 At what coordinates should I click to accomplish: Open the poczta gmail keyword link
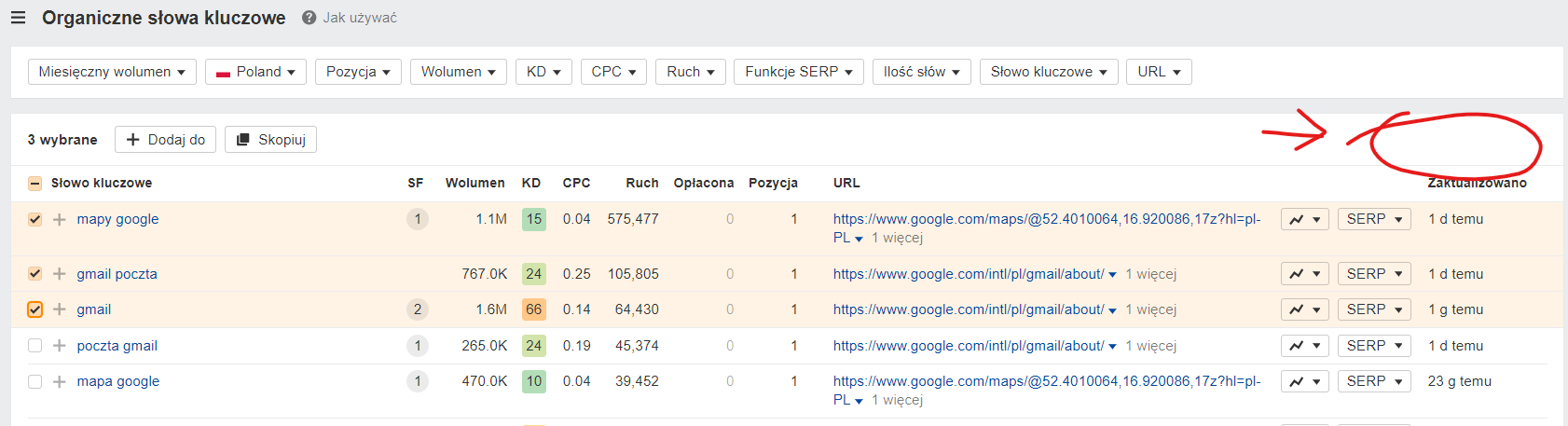tap(117, 346)
